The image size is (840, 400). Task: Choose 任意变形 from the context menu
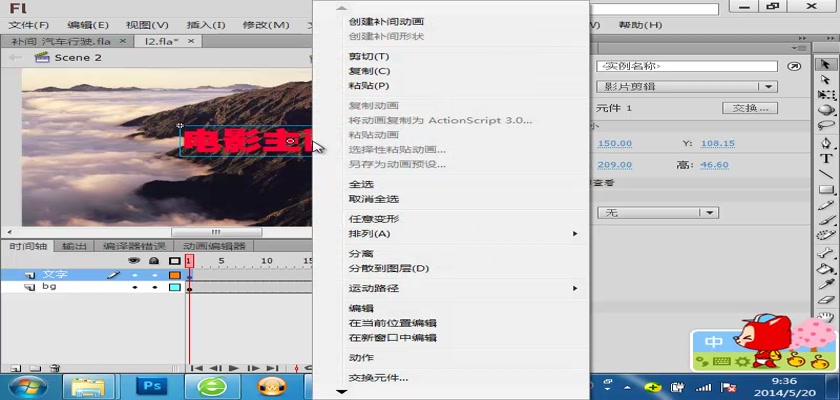(374, 219)
